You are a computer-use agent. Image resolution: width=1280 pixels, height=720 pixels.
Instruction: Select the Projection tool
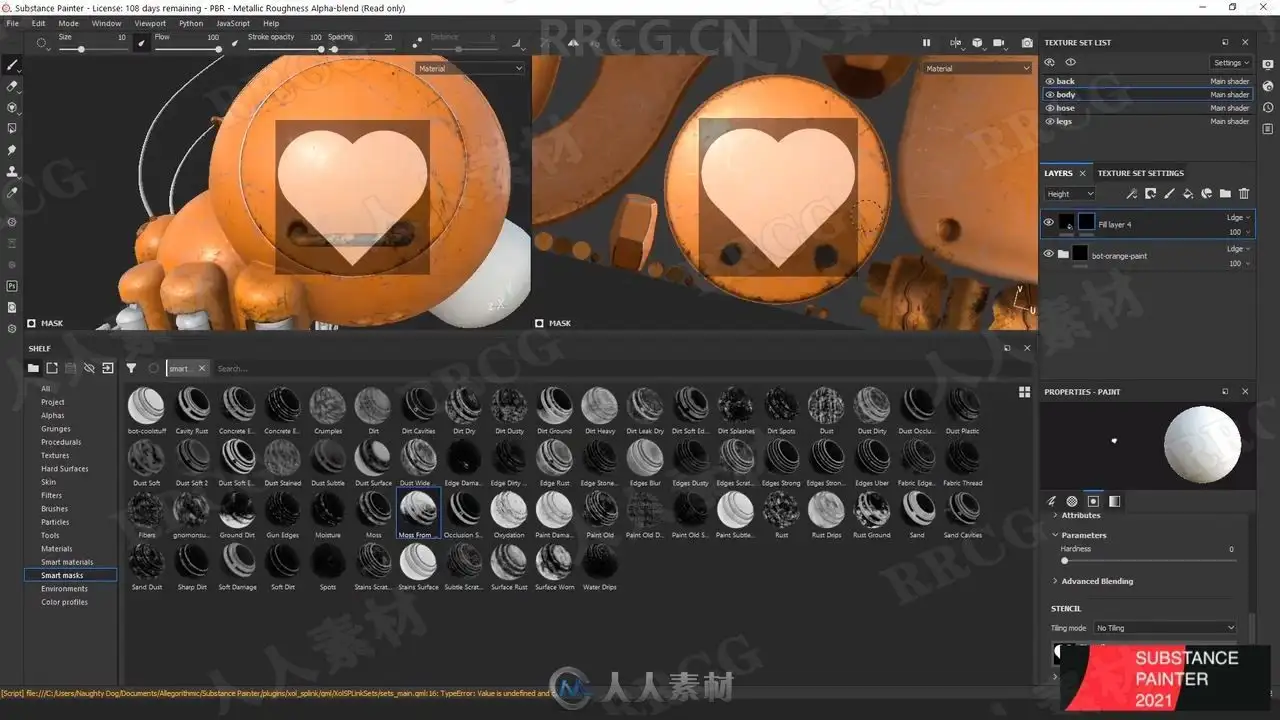pos(12,107)
